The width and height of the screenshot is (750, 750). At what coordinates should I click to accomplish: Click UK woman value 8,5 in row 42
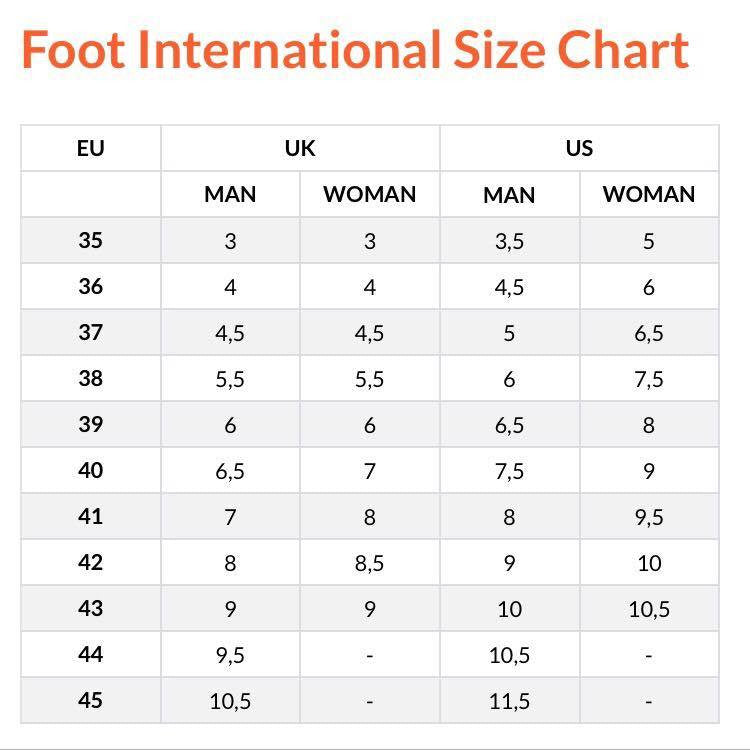[x=369, y=563]
